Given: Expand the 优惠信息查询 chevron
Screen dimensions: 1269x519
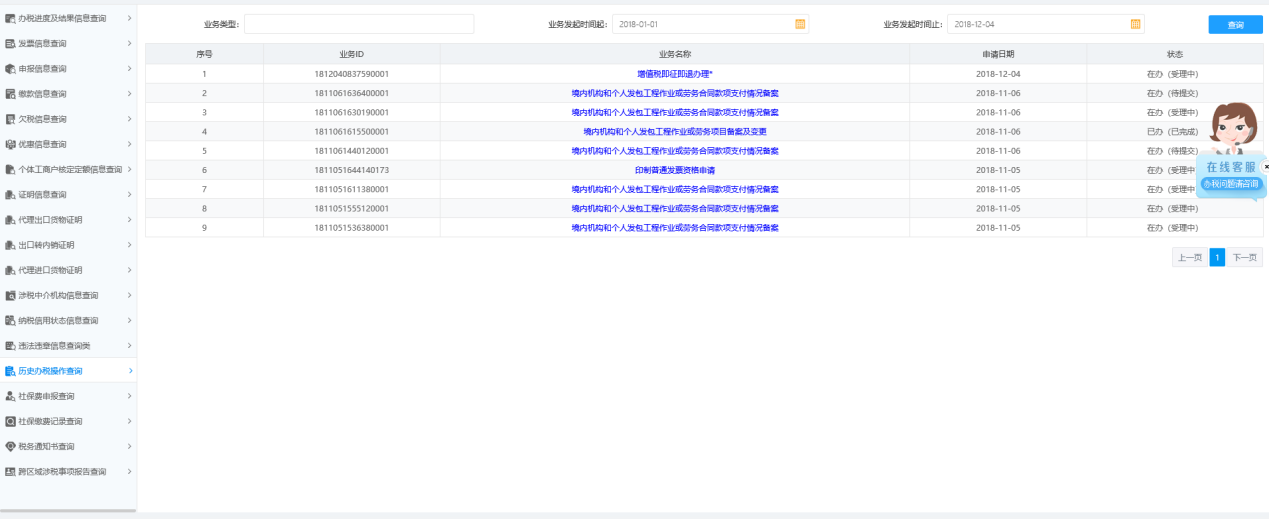Looking at the screenshot, I should coord(129,144).
